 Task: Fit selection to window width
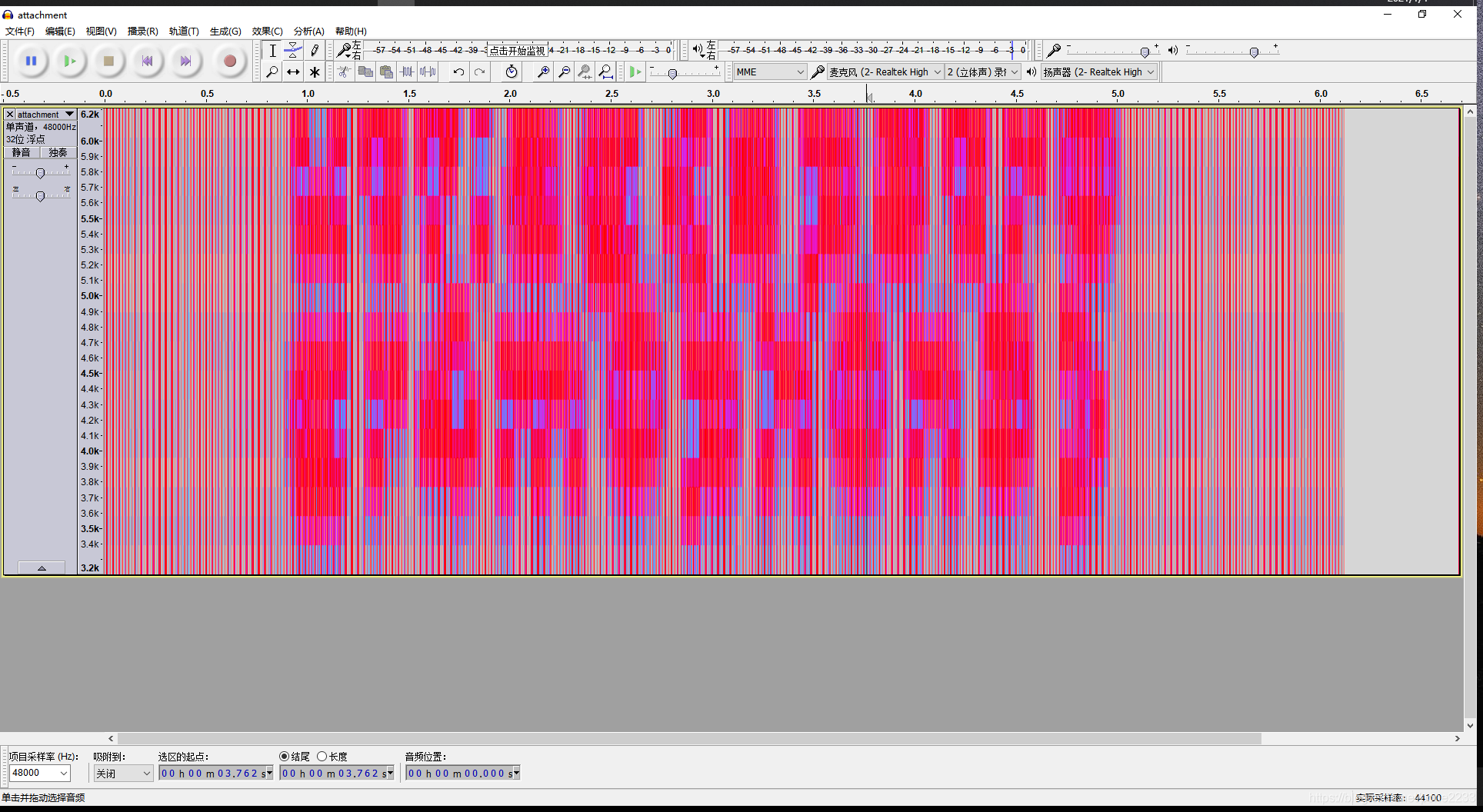585,72
